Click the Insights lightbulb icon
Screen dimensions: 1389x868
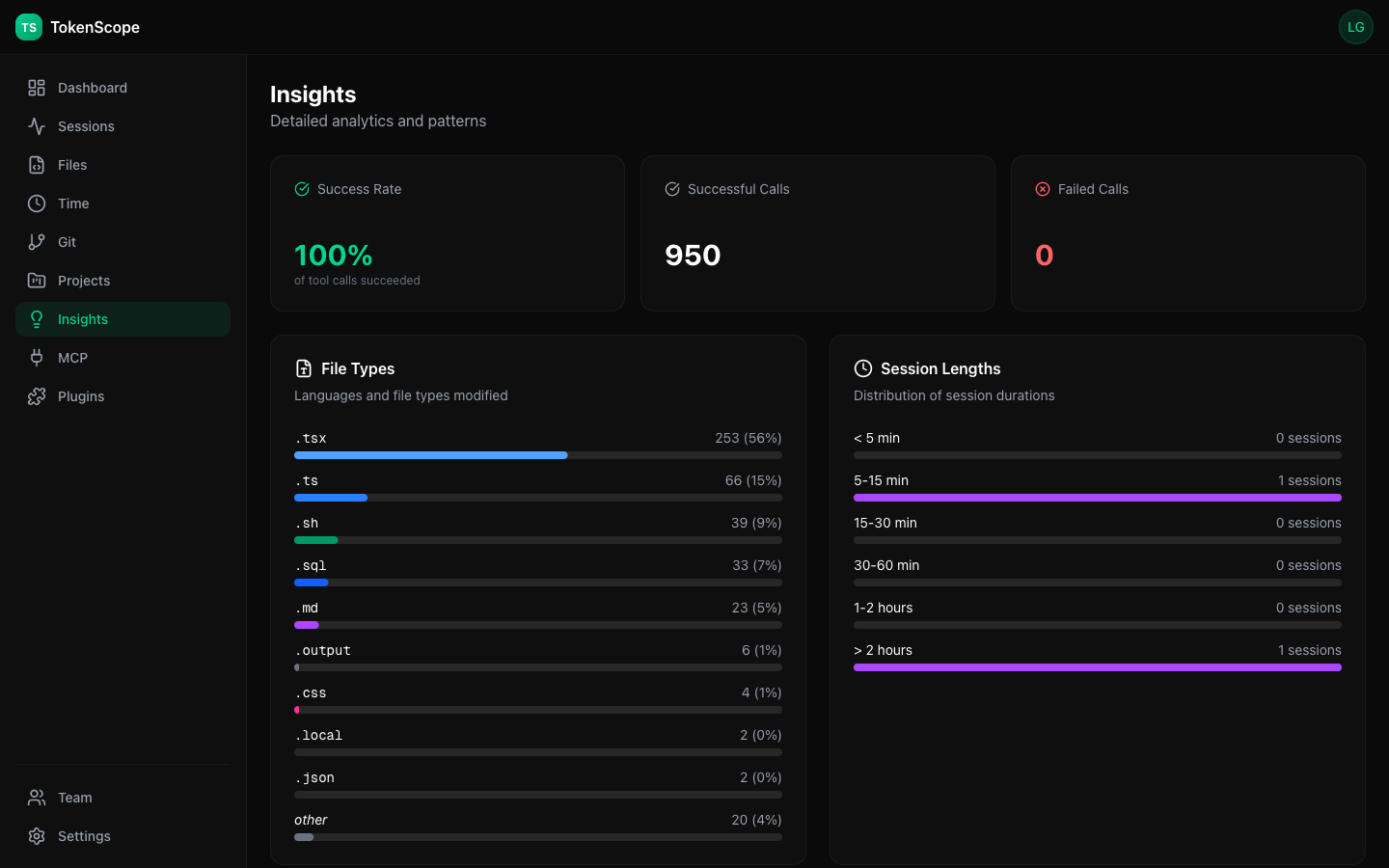(37, 319)
